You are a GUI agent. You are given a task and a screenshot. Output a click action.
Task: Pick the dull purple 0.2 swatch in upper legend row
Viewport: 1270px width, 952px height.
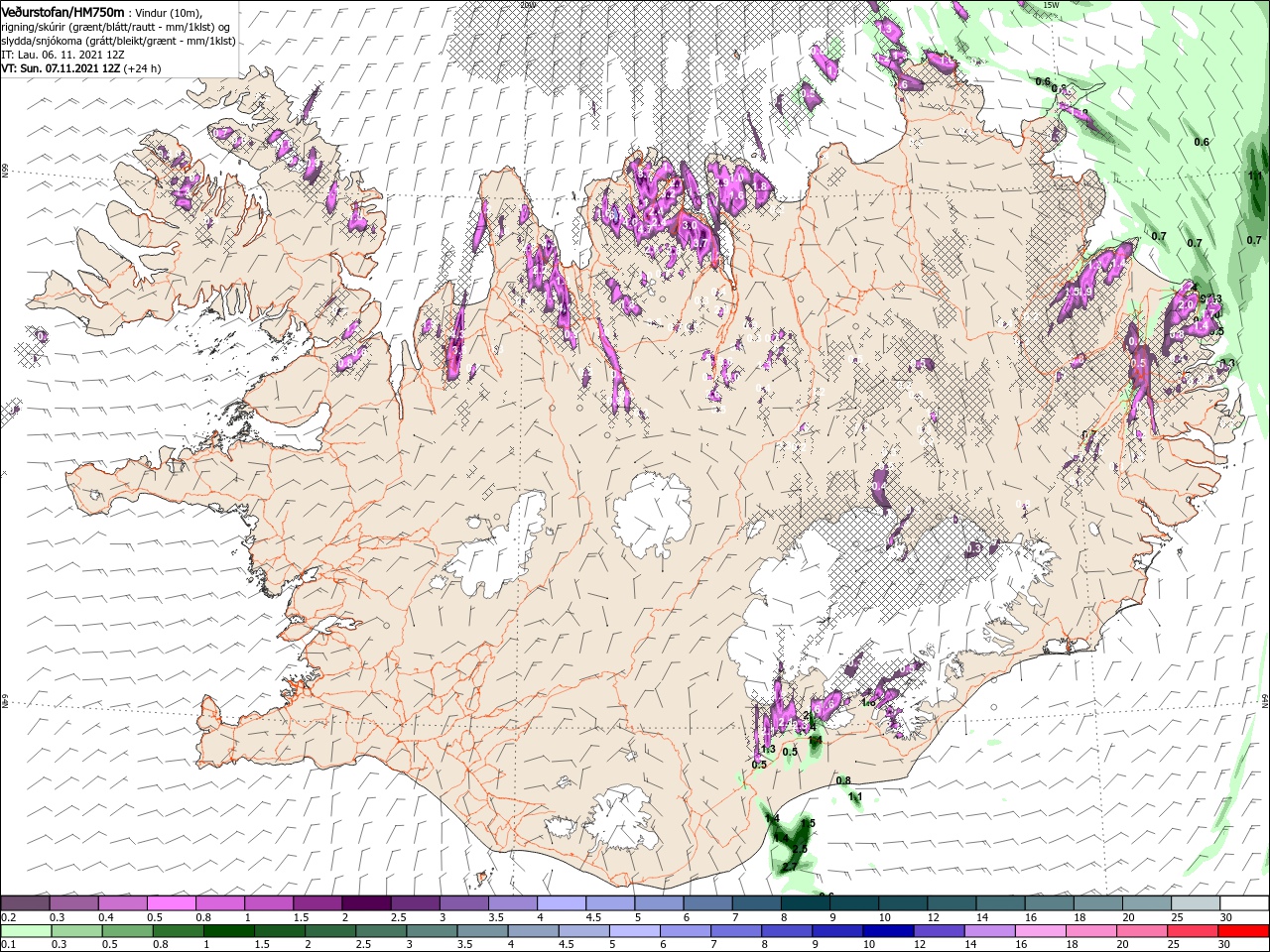click(x=25, y=903)
